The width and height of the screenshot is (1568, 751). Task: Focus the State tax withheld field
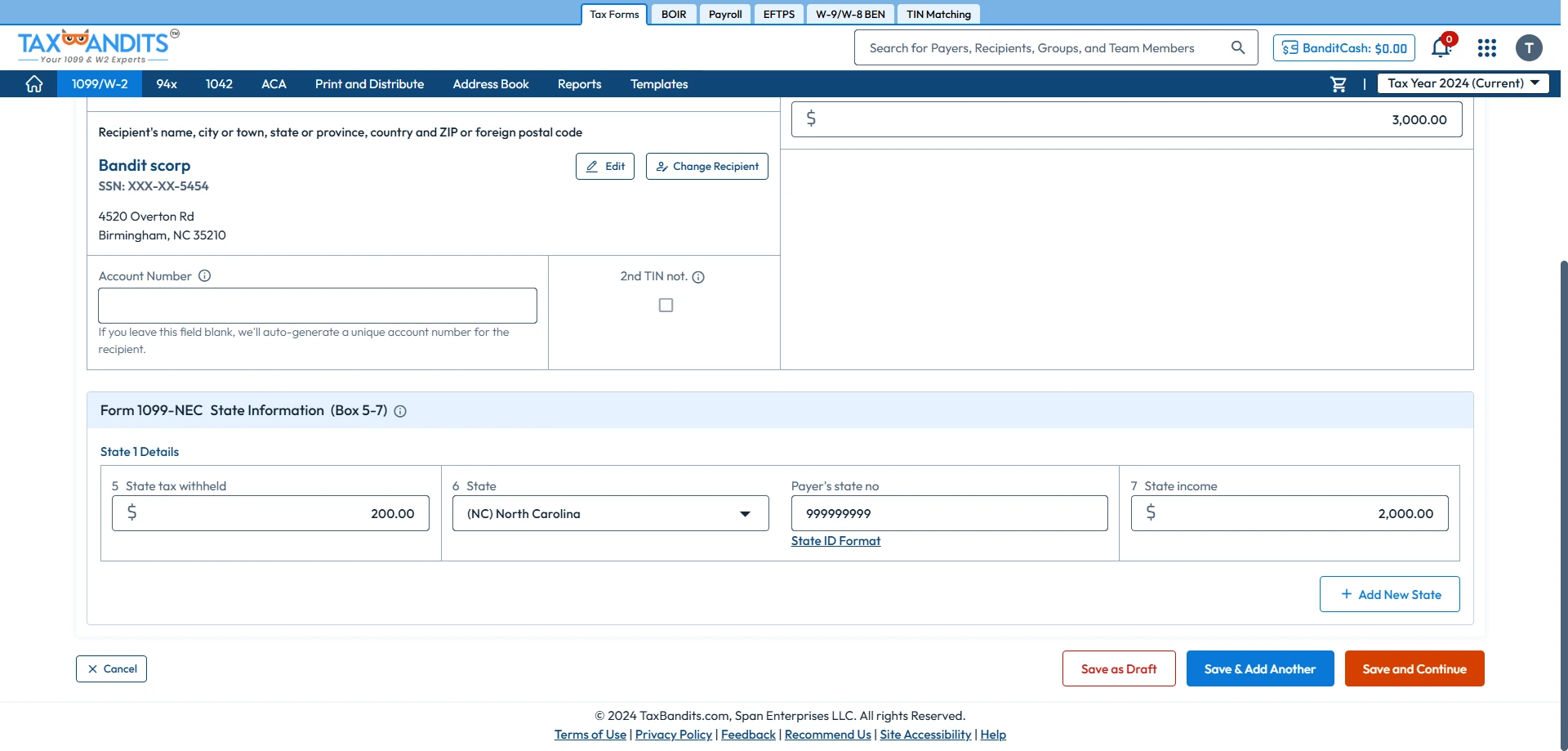pyautogui.click(x=270, y=513)
